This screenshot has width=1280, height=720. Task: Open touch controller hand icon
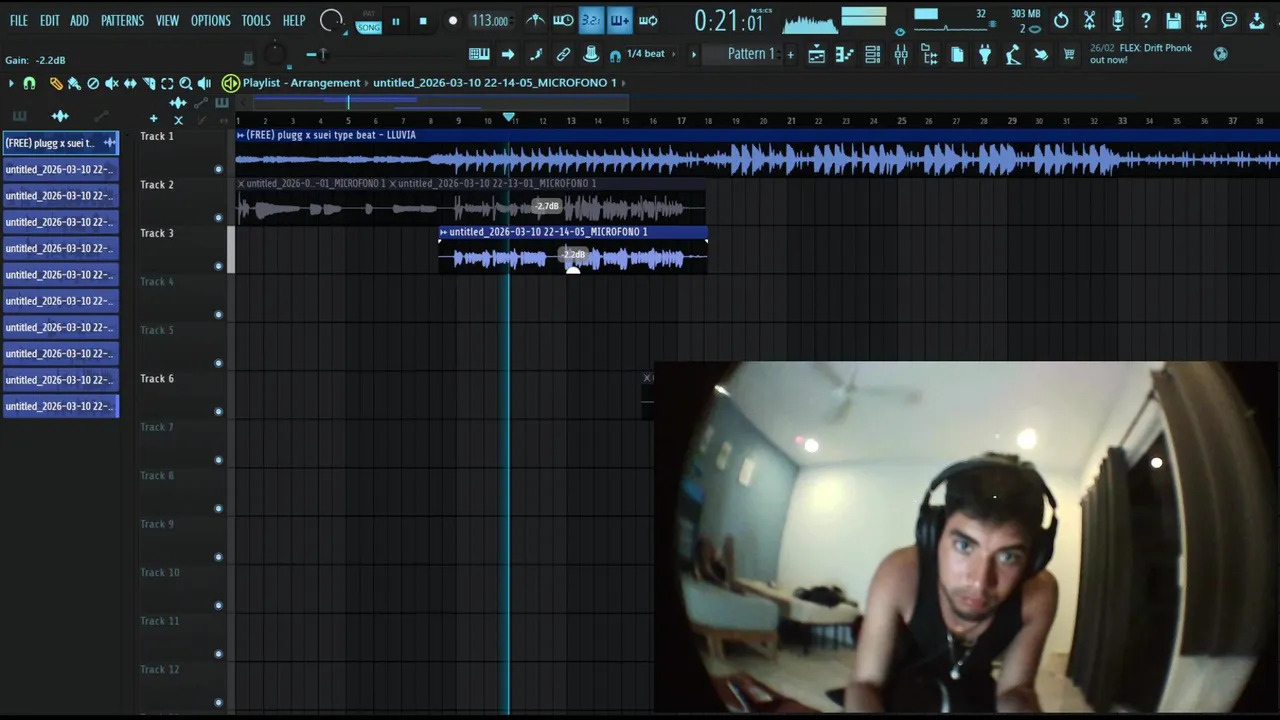(x=1041, y=55)
